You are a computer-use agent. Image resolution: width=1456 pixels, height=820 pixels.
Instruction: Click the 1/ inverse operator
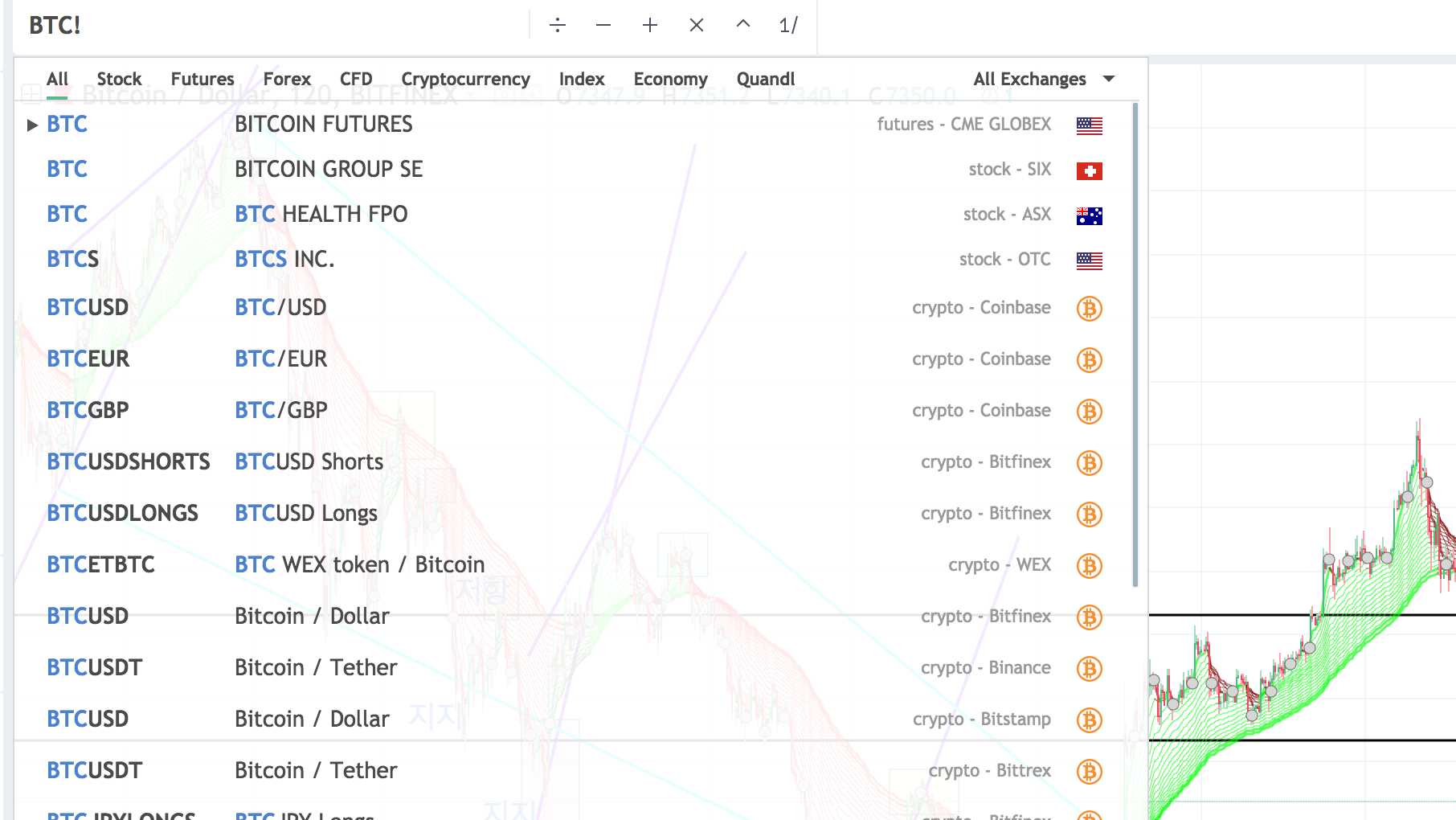[788, 26]
